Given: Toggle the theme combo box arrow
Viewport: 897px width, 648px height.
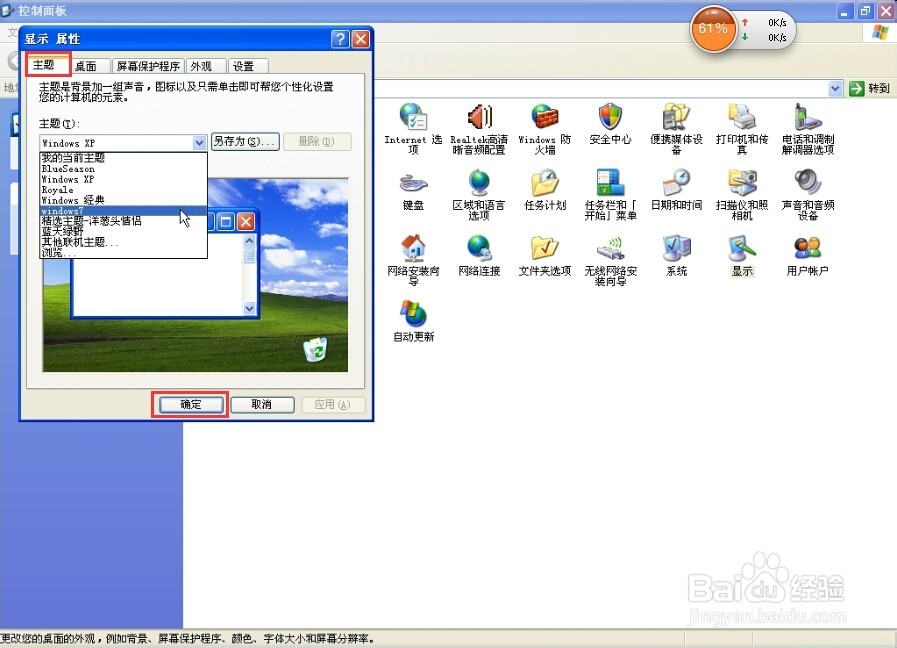Looking at the screenshot, I should pyautogui.click(x=199, y=142).
